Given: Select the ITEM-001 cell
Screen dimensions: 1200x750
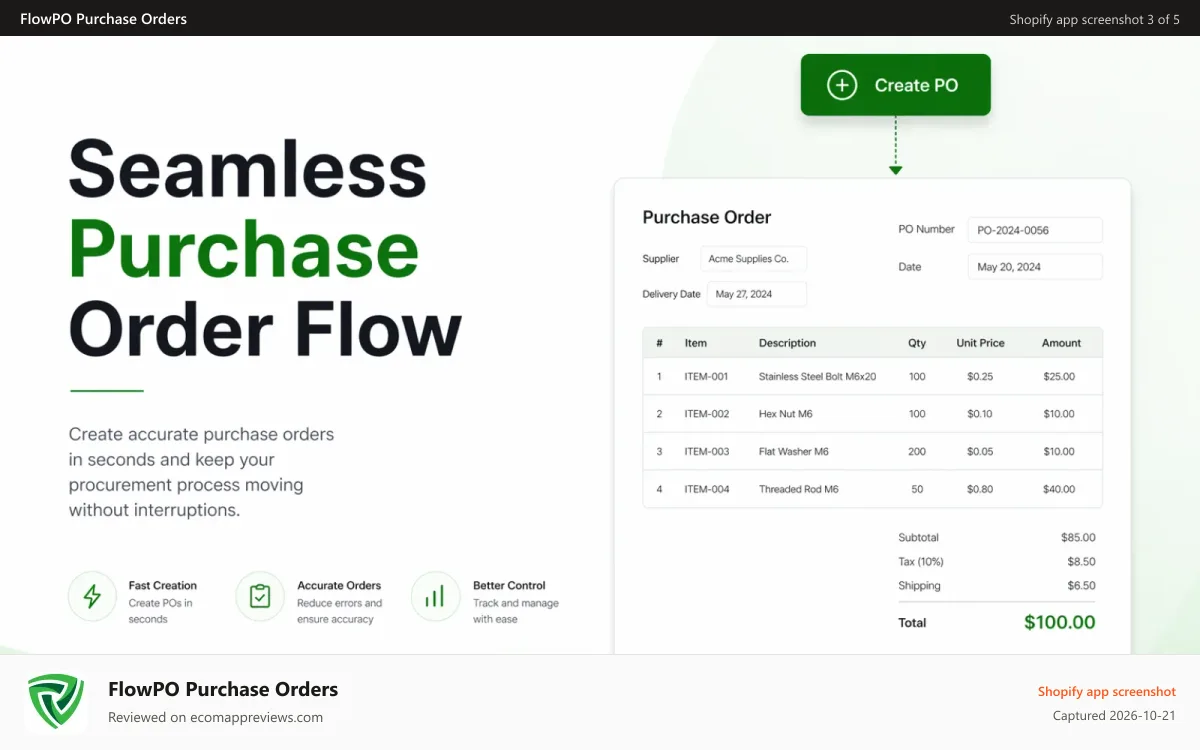Looking at the screenshot, I should pyautogui.click(x=706, y=377).
